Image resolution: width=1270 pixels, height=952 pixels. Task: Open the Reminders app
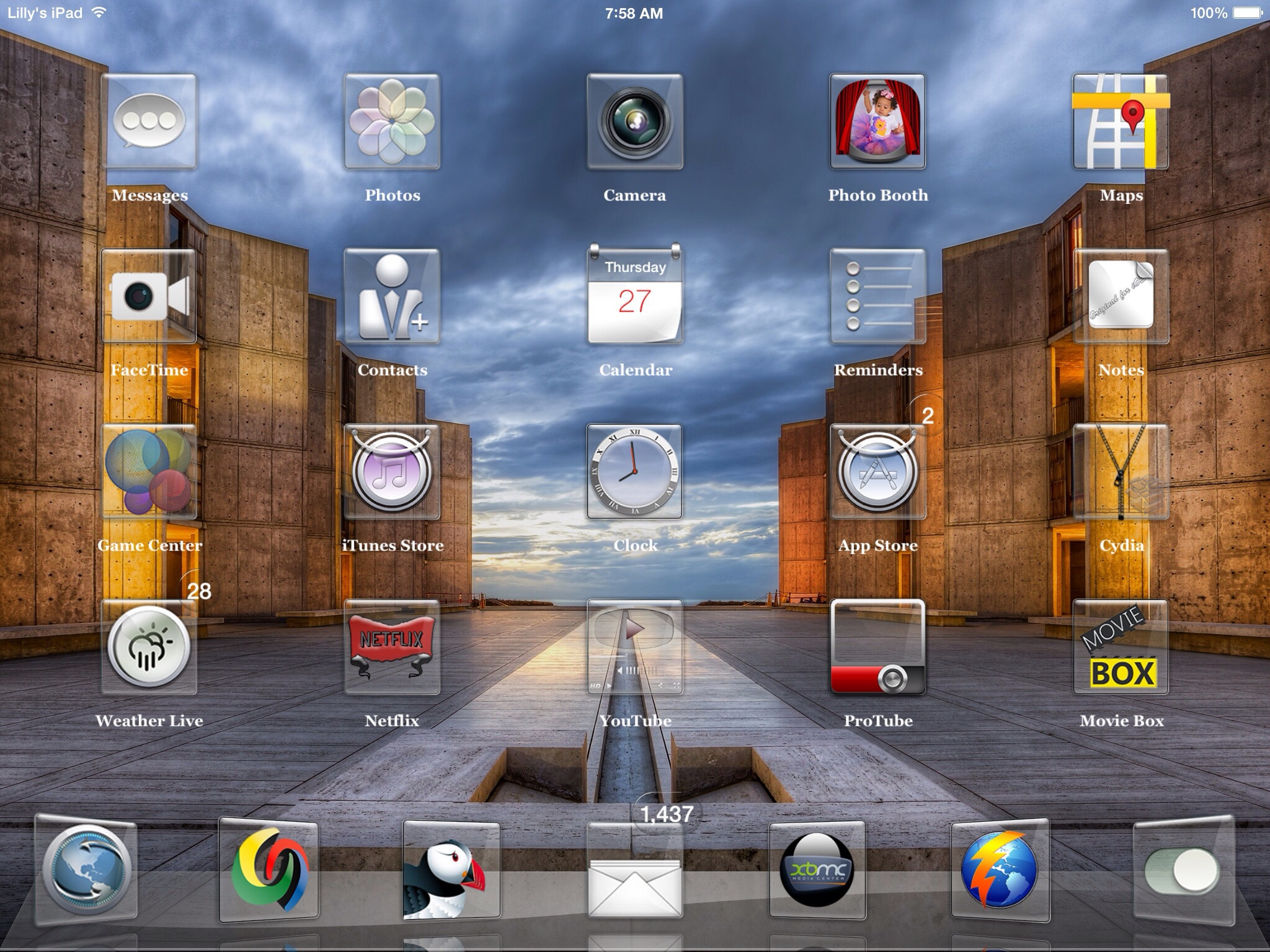(x=877, y=296)
